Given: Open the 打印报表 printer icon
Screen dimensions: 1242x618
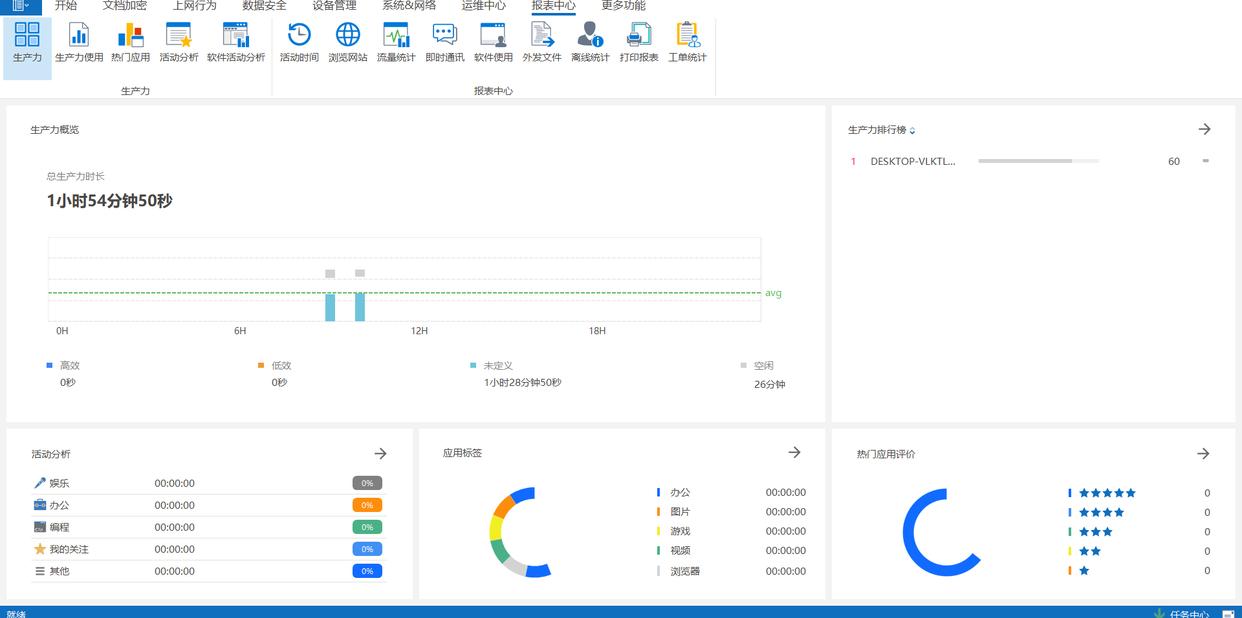Looking at the screenshot, I should click(x=639, y=42).
